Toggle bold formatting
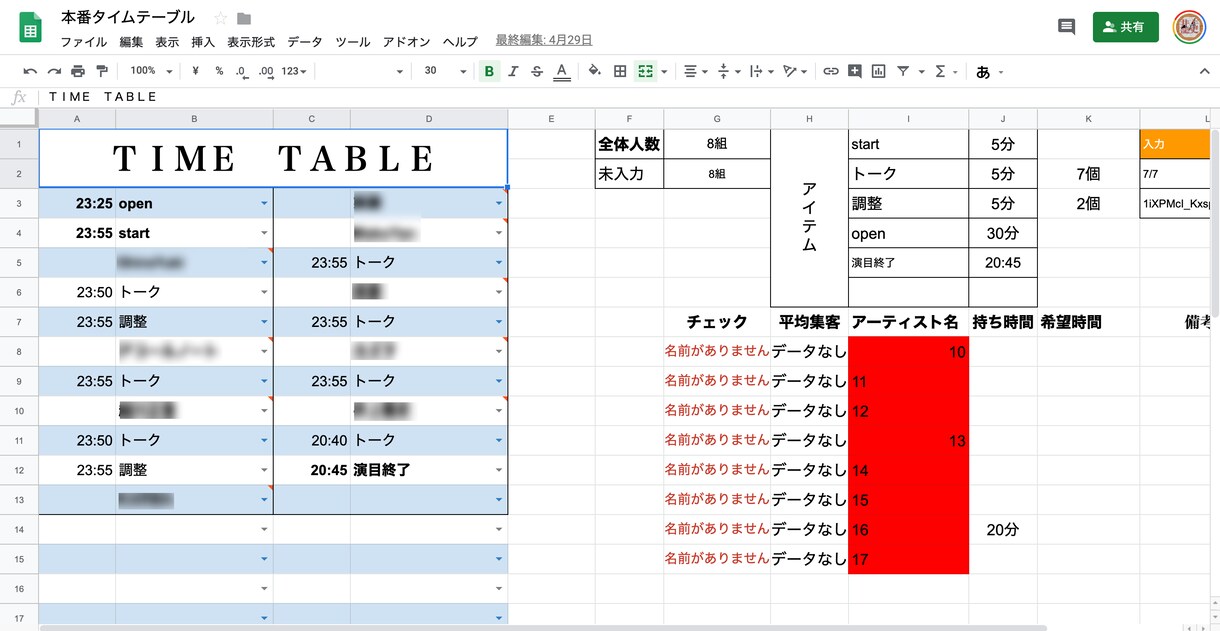This screenshot has height=631, width=1220. pos(489,71)
